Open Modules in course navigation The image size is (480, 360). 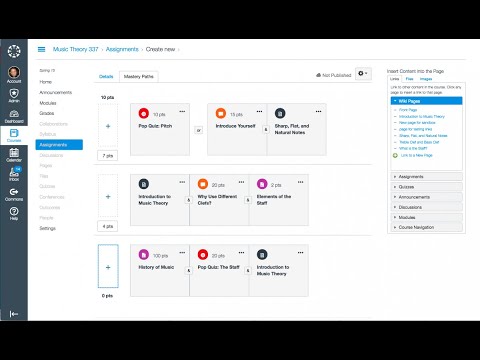tap(48, 103)
